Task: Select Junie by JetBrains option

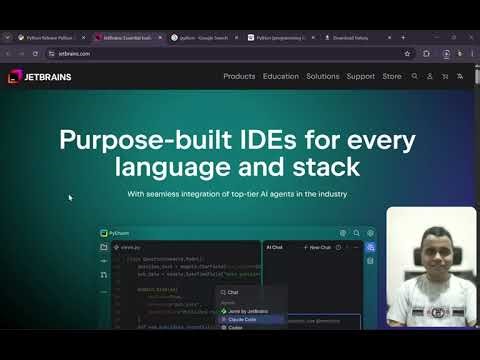Action: (x=245, y=311)
